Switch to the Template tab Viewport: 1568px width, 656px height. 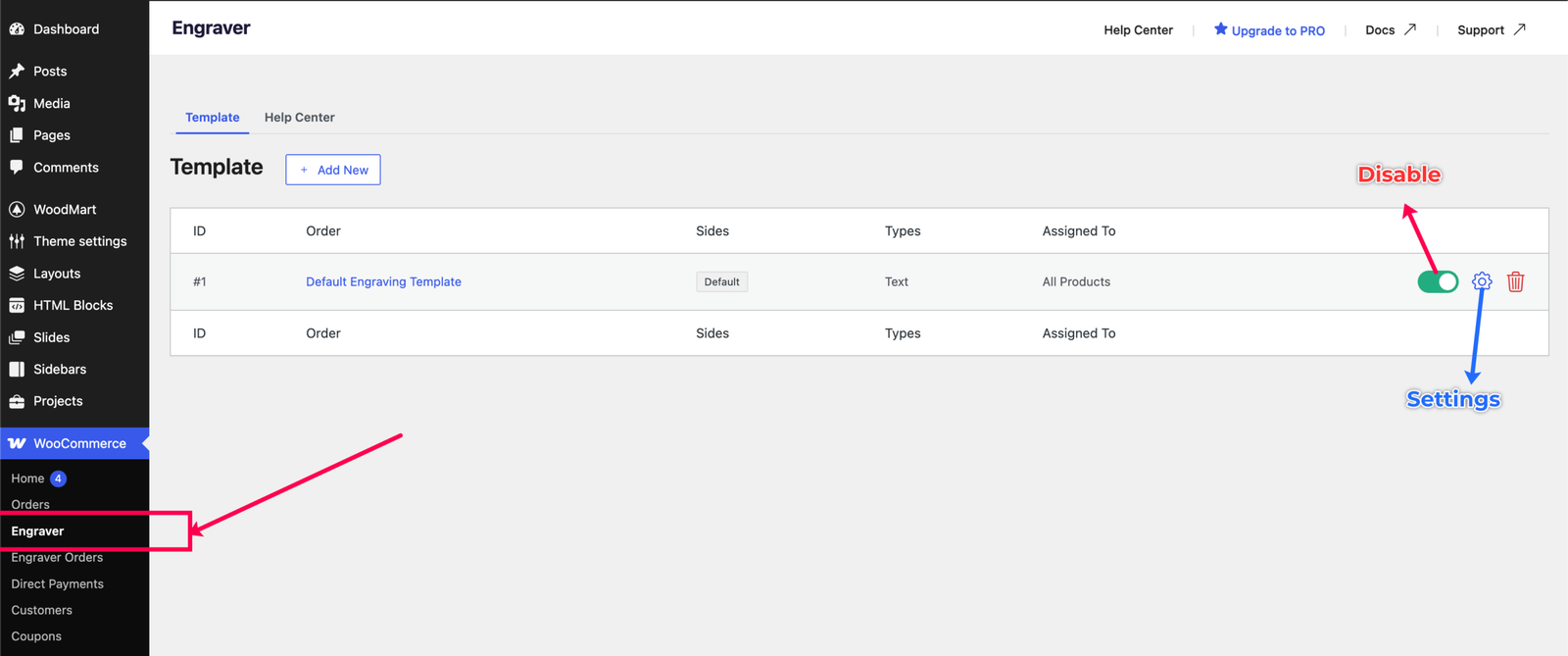tap(213, 118)
